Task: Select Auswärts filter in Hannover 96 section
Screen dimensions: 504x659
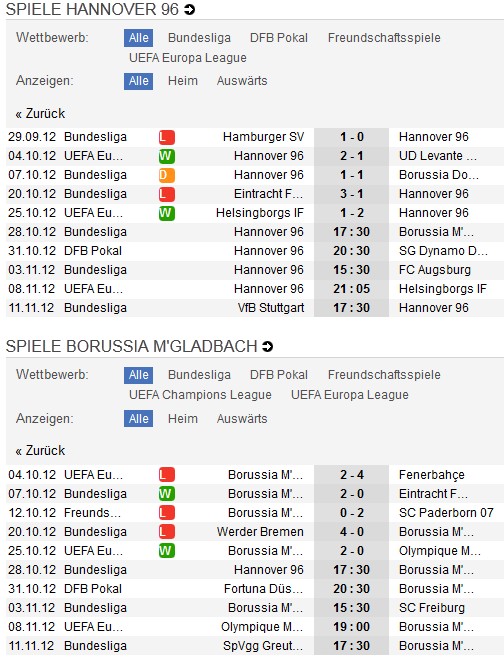Action: 242,81
